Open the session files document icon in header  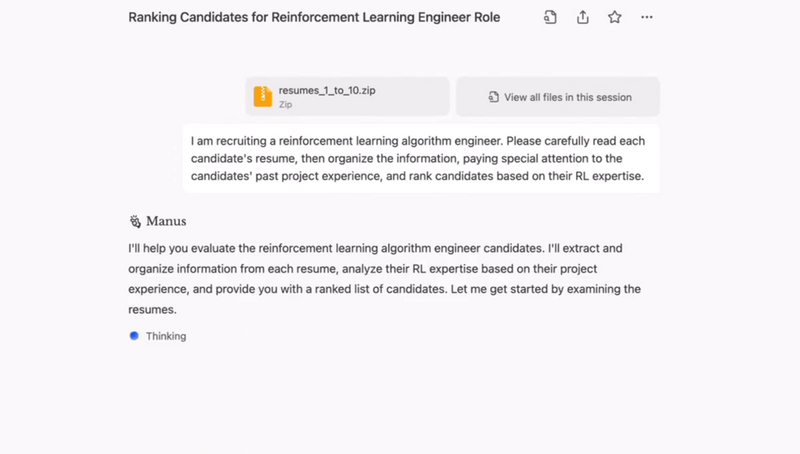click(550, 17)
